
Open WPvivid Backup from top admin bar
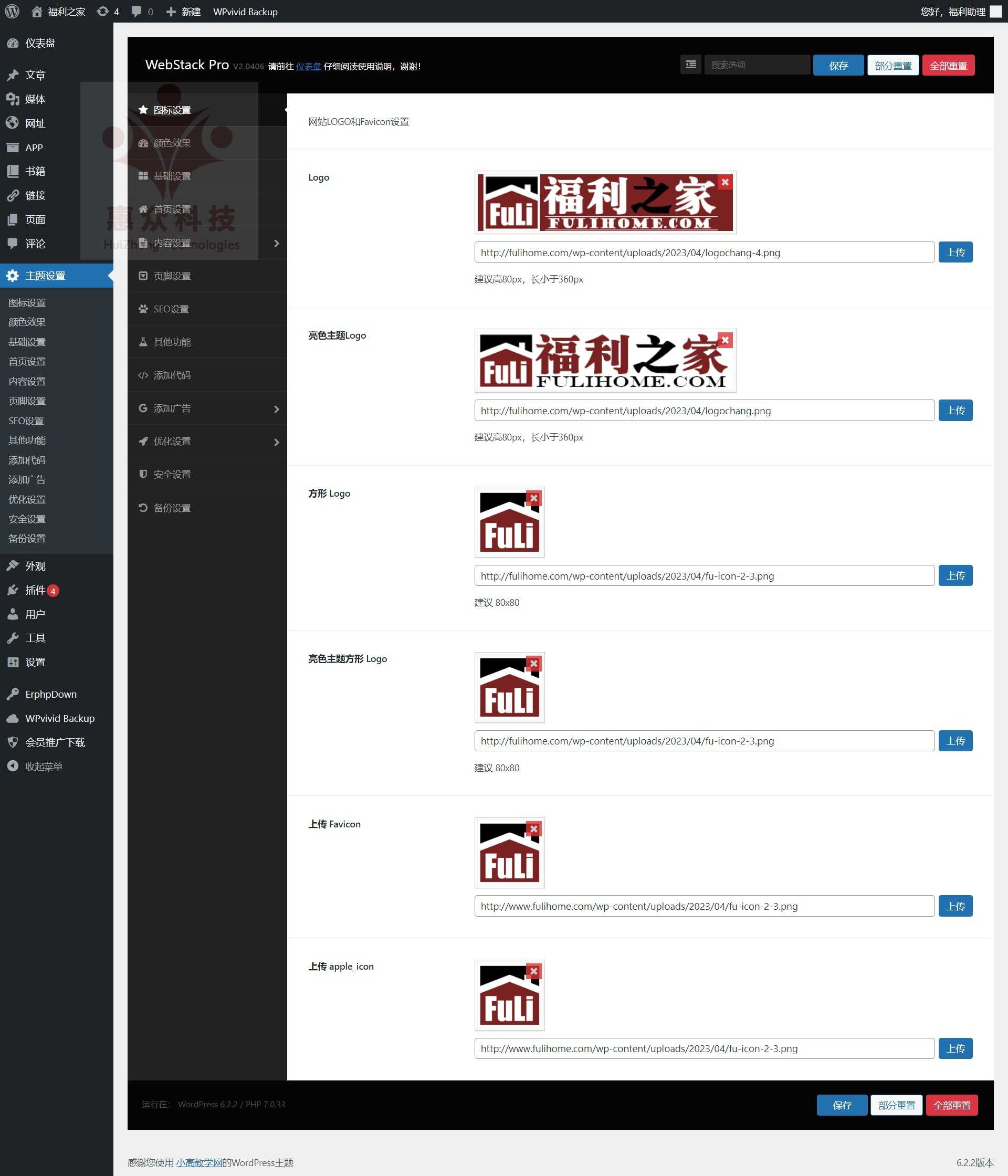[245, 12]
